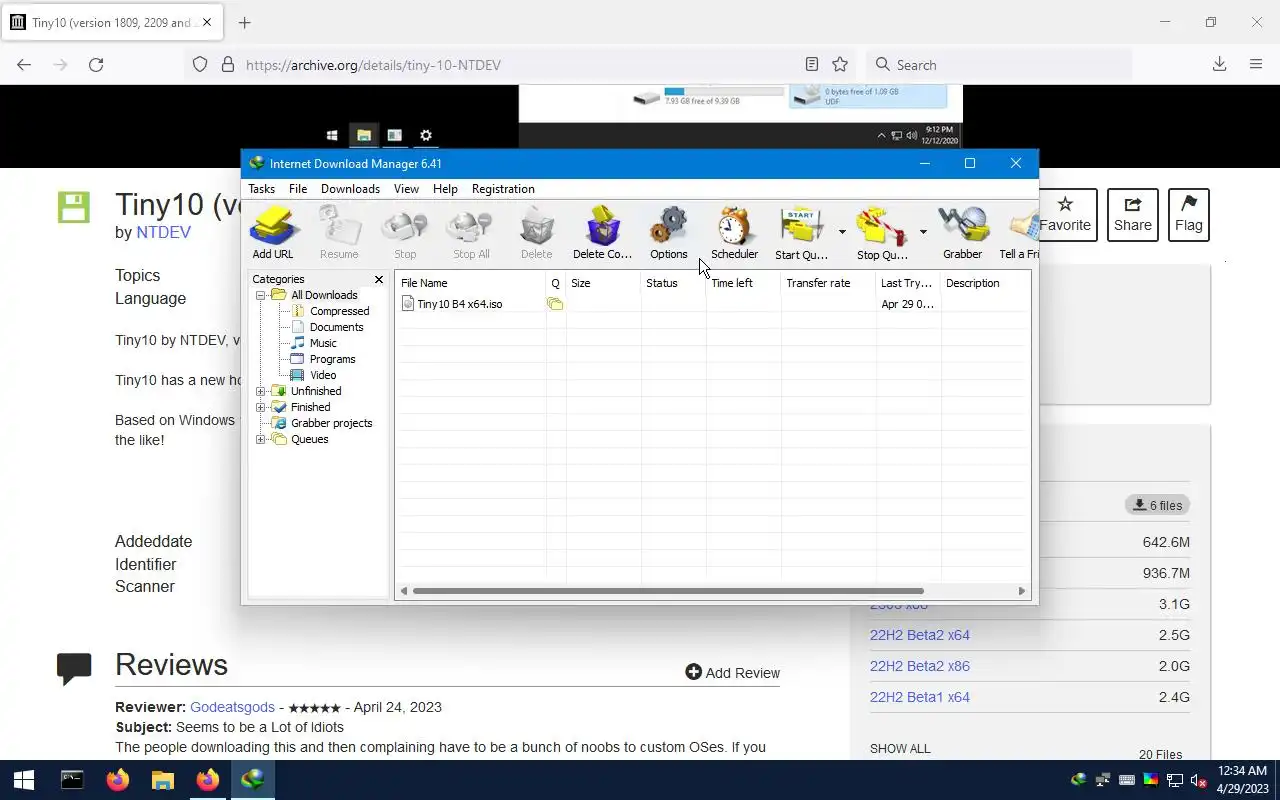Collapse the All Downloads tree node
The width and height of the screenshot is (1280, 800).
[x=260, y=295]
